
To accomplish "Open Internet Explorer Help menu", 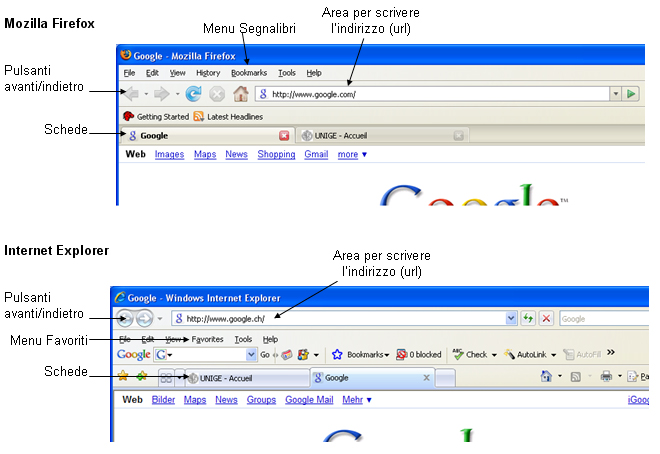I will point(270,339).
